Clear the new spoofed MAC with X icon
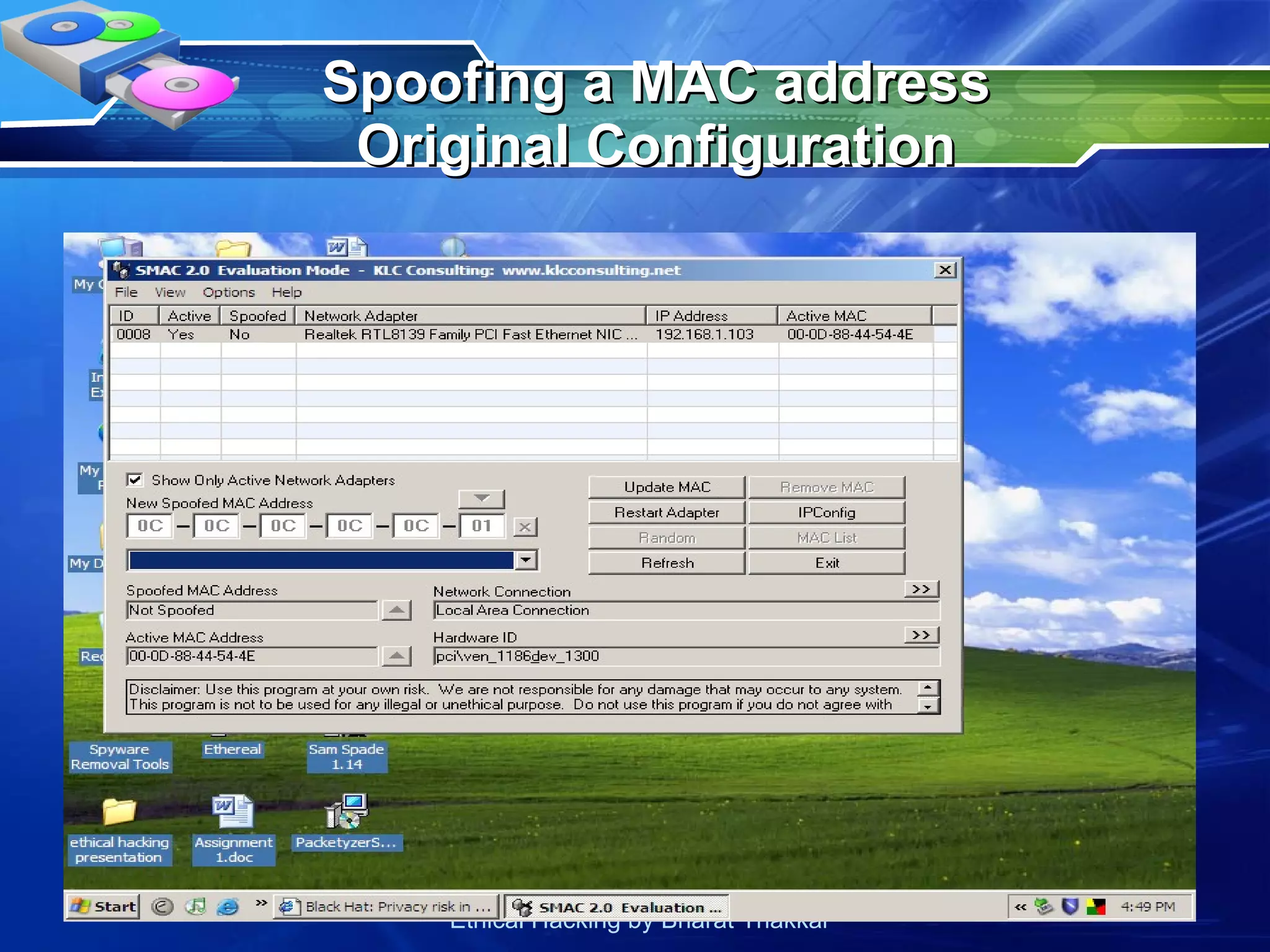 525,527
